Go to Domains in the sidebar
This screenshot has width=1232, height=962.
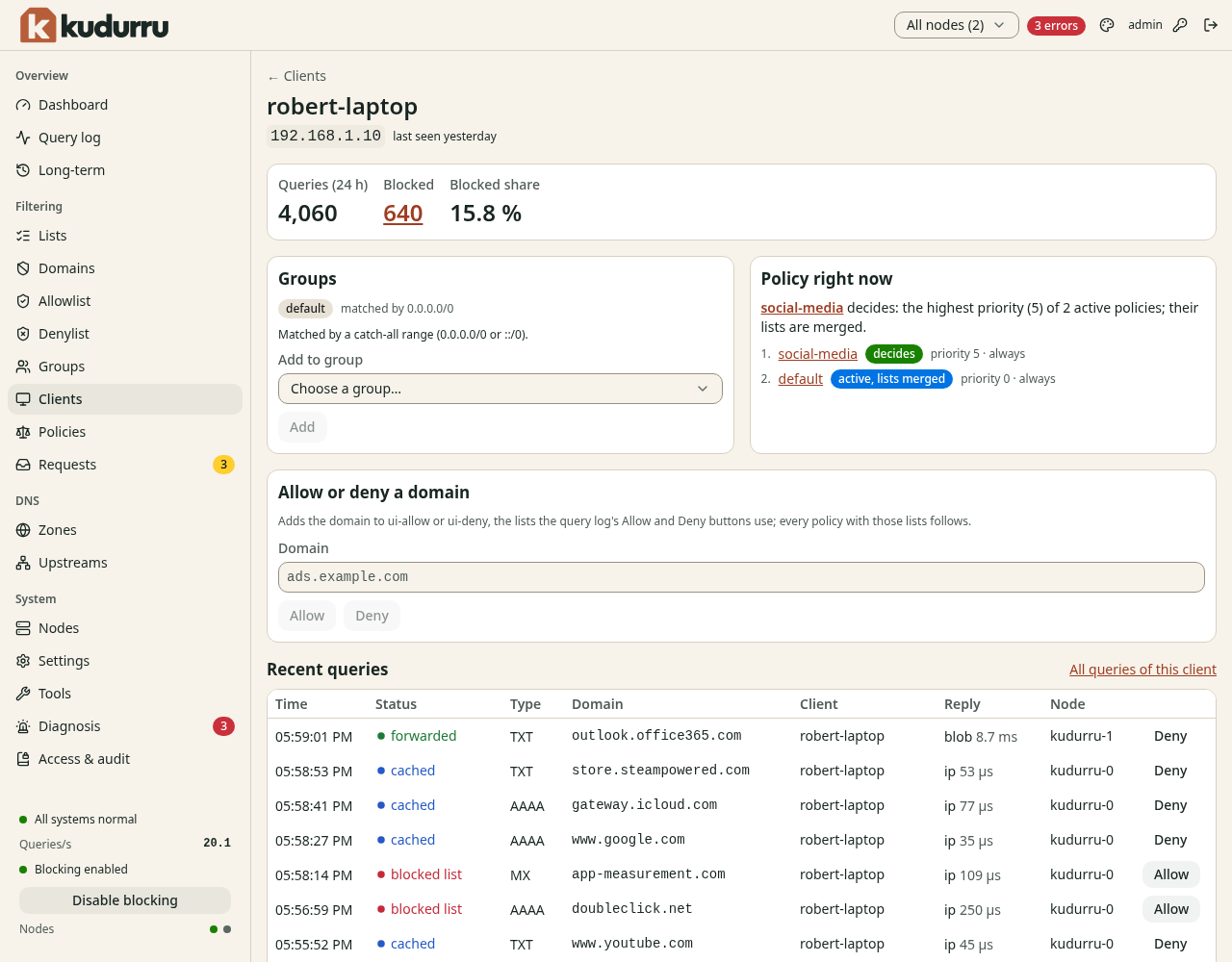click(x=125, y=268)
